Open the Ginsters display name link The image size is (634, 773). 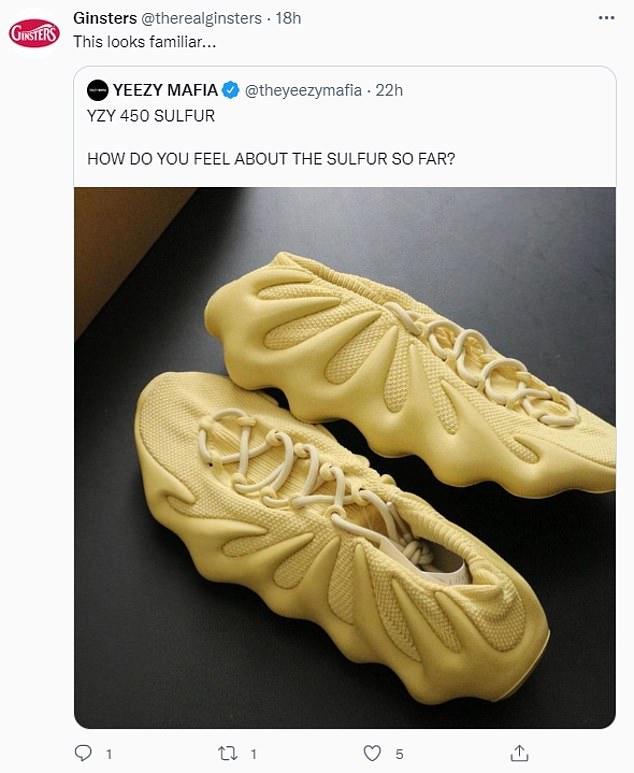point(105,18)
